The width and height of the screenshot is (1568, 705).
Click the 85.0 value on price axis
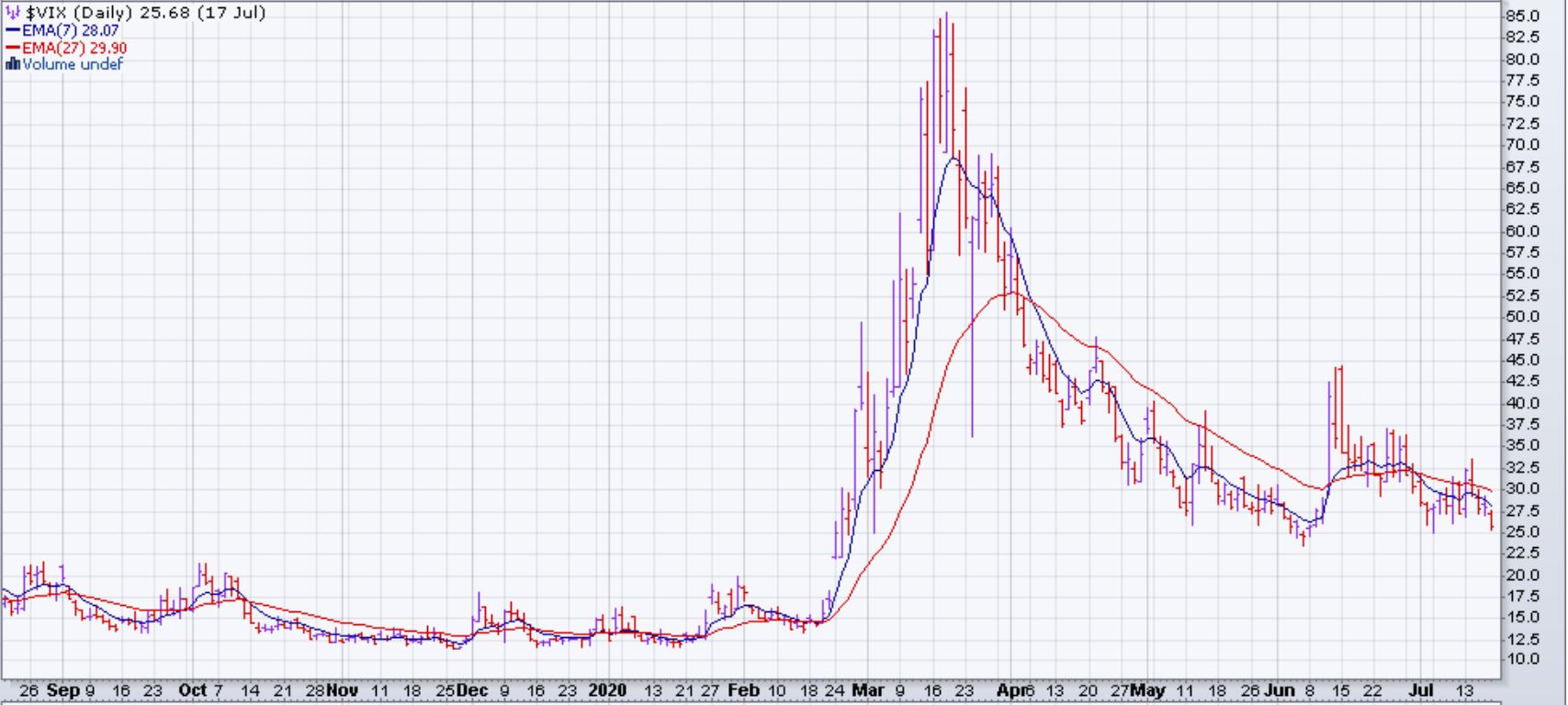click(1522, 16)
